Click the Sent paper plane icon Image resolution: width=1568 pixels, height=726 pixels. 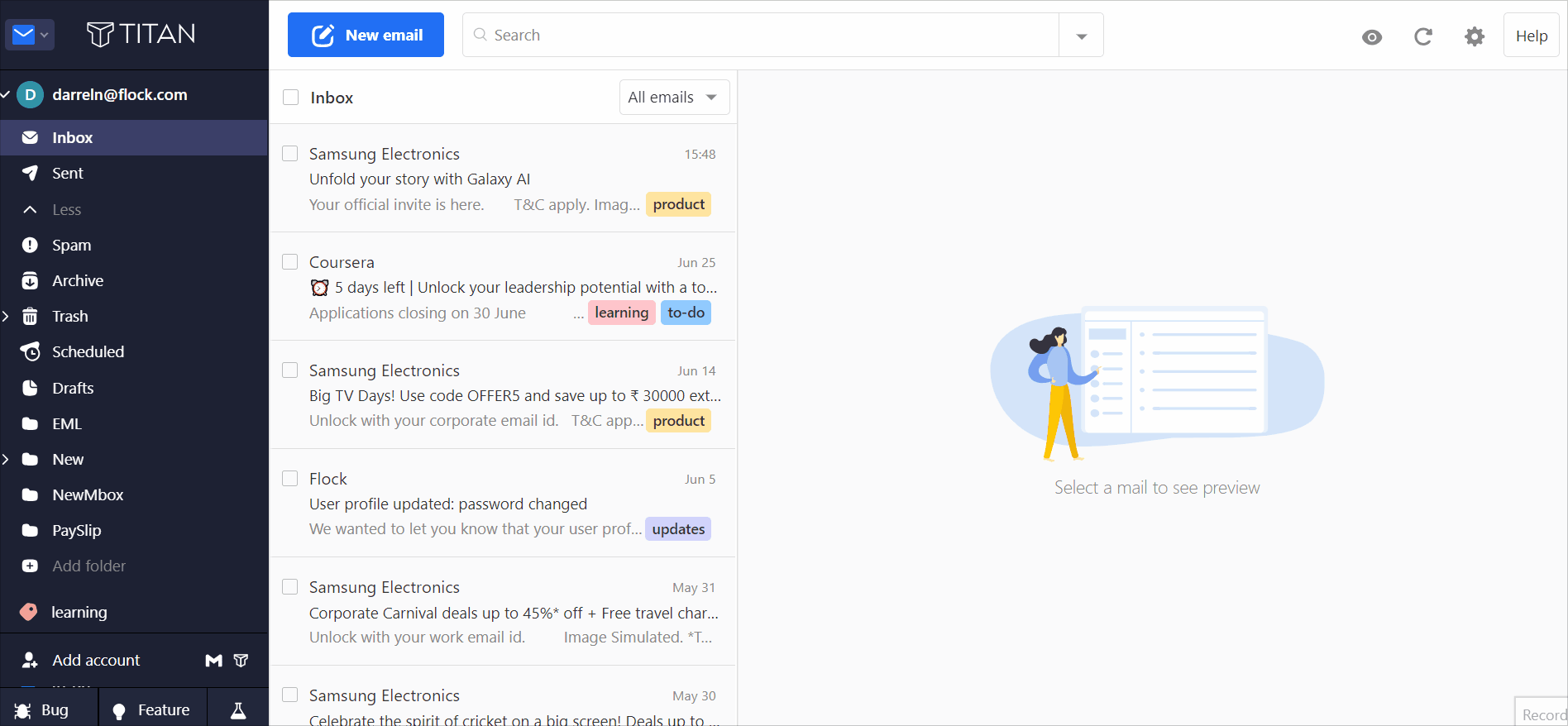(x=30, y=173)
